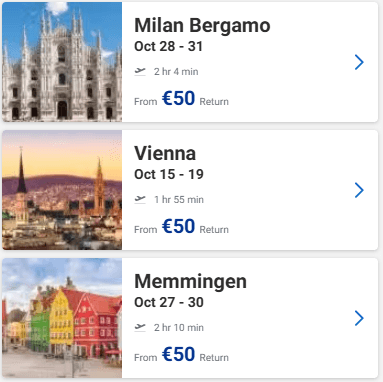383x382 pixels.
Task: Click the Oct 27 - 30 dates
Action: [x=169, y=302]
